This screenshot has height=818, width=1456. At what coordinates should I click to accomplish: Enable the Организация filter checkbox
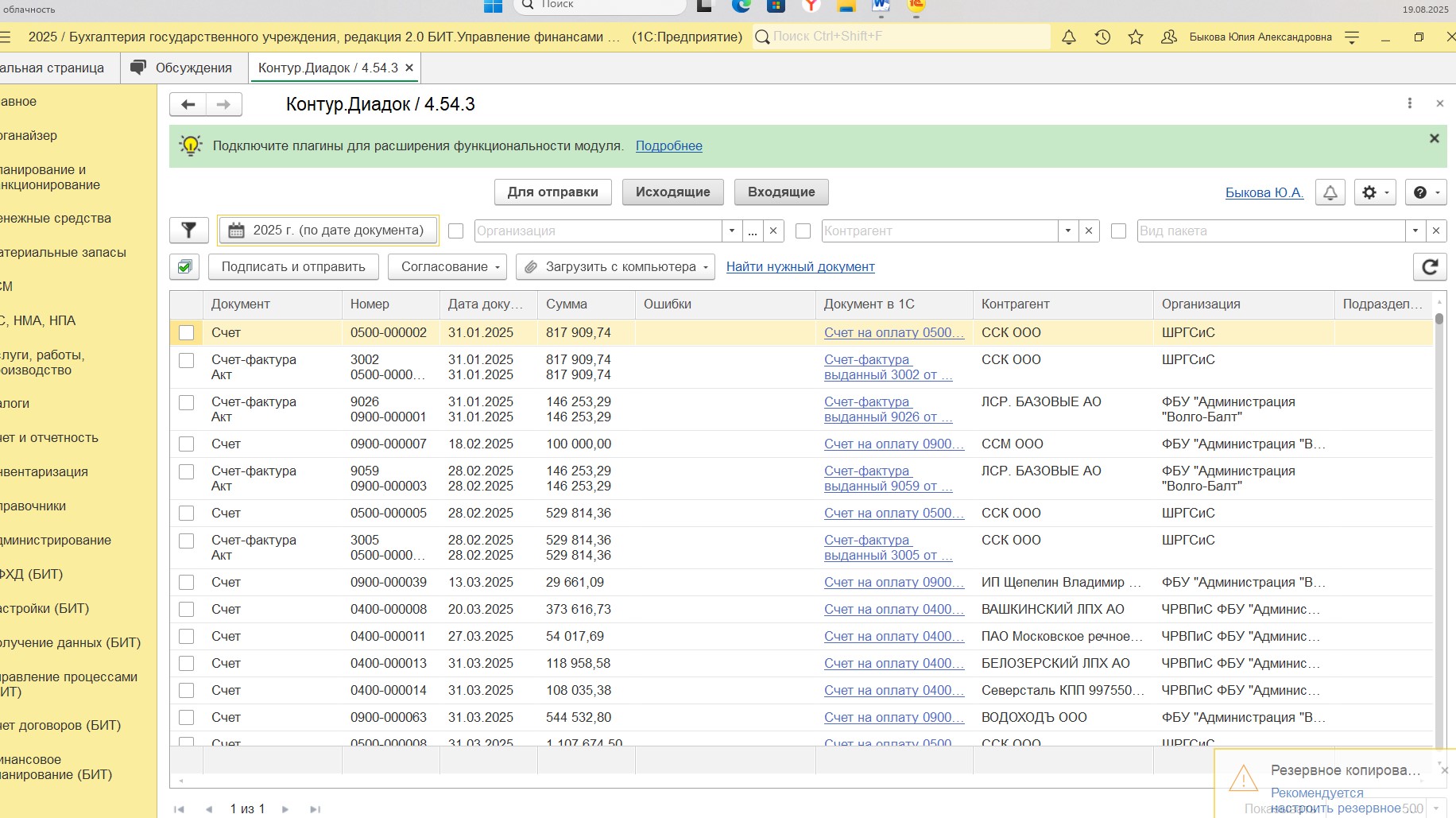pos(455,231)
